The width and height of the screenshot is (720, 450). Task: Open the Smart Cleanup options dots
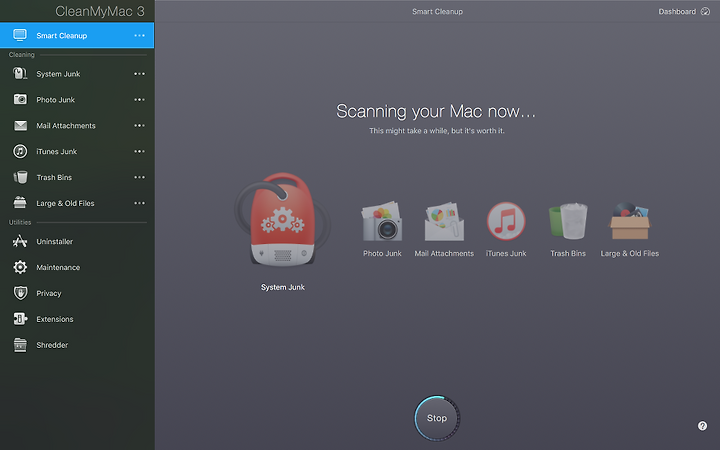point(139,35)
